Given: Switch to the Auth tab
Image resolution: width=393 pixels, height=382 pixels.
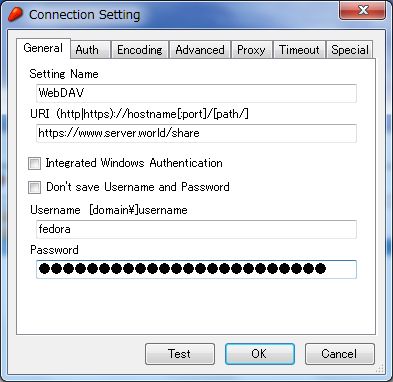Looking at the screenshot, I should 87,50.
